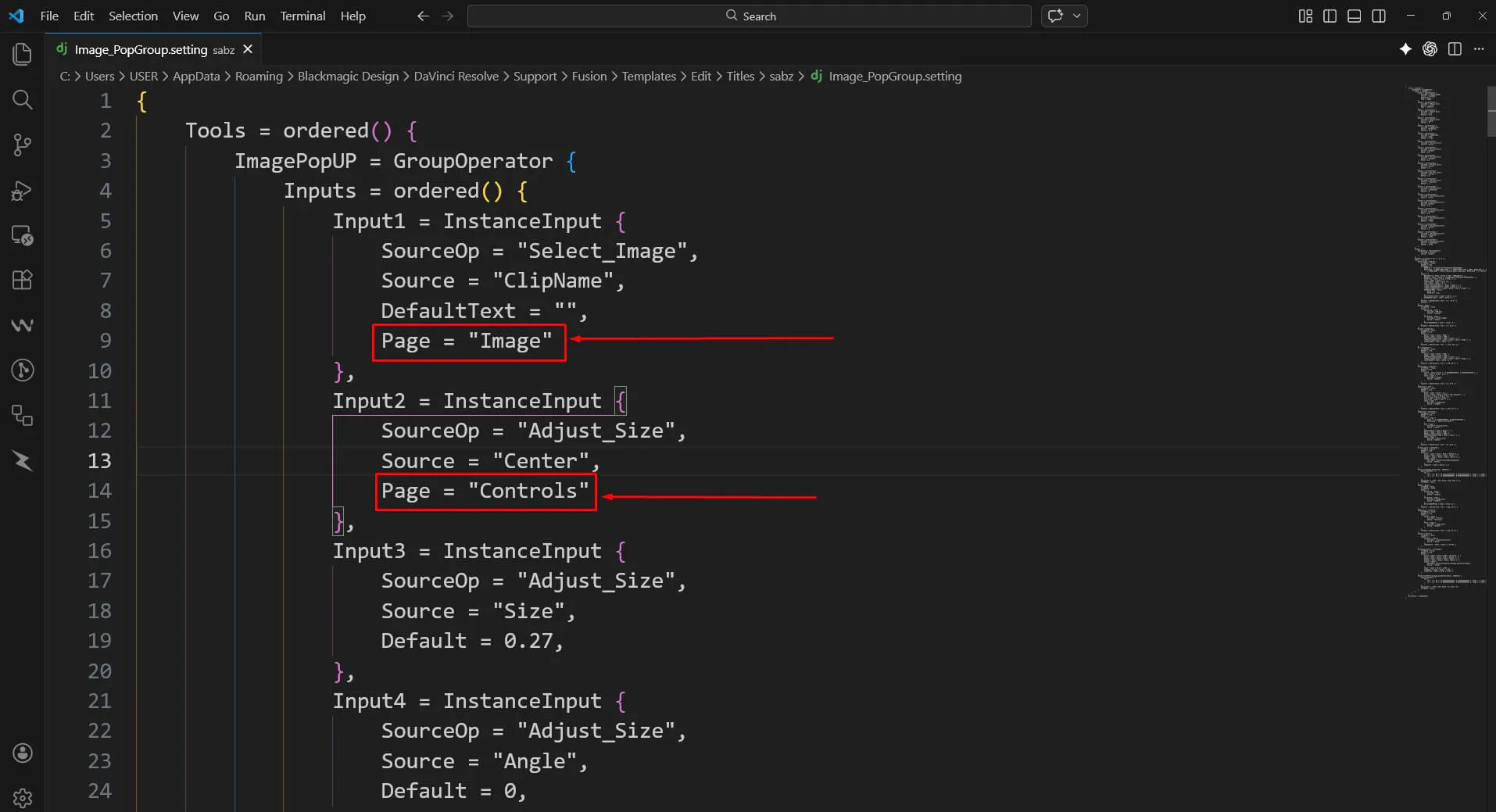
Task: Toggle the secondary side bar
Action: click(x=1379, y=16)
